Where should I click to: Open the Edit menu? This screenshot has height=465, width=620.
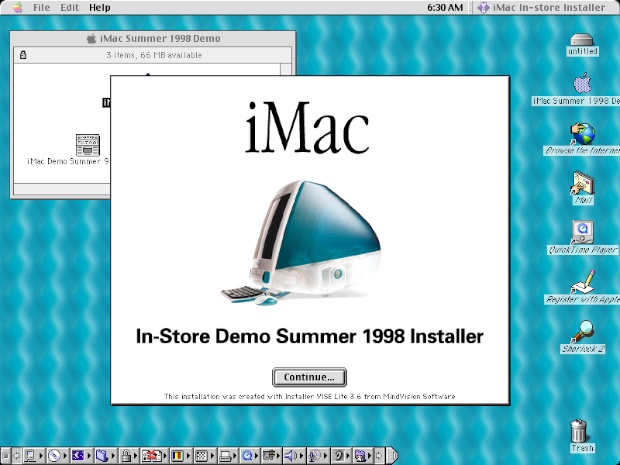pyautogui.click(x=70, y=7)
